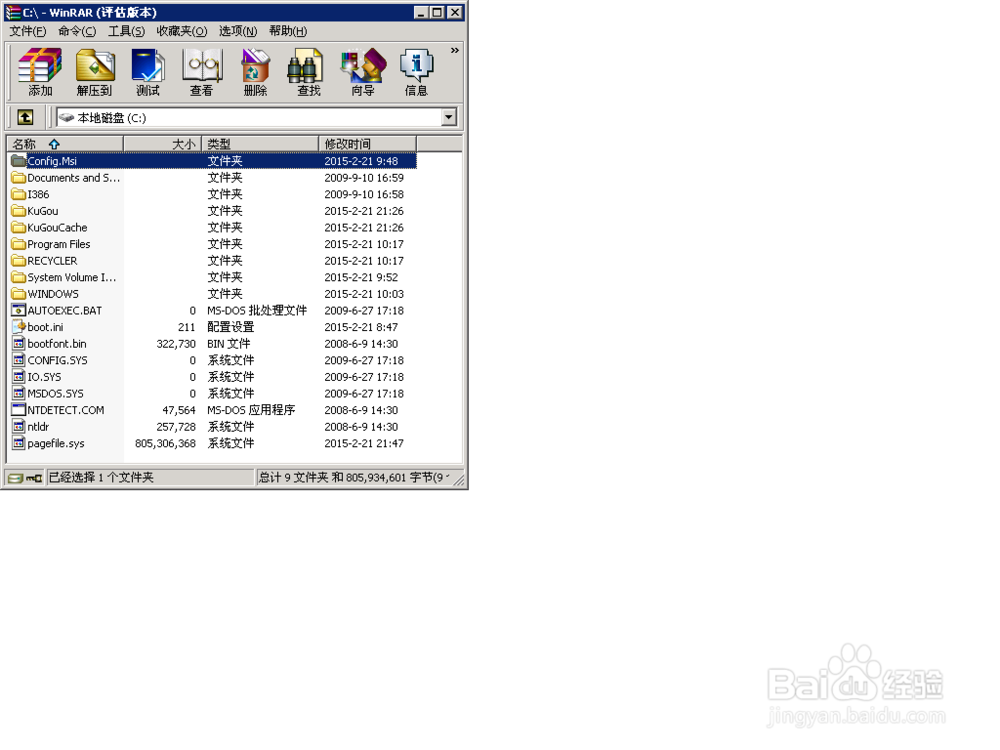
Task: Select the Config.Msi folder icon
Action: [18, 161]
